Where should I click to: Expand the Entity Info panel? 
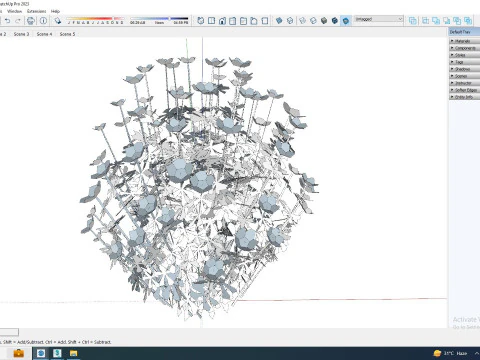(x=465, y=97)
